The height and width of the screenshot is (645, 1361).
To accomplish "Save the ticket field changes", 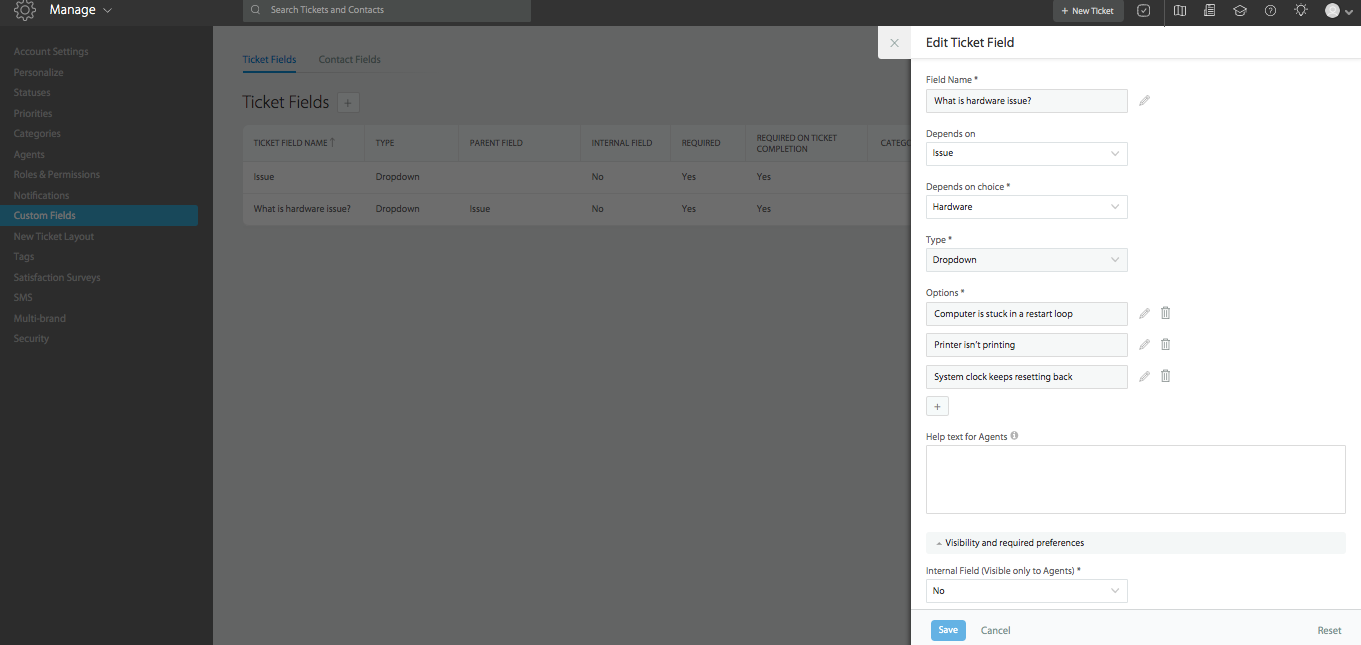I will click(x=948, y=630).
